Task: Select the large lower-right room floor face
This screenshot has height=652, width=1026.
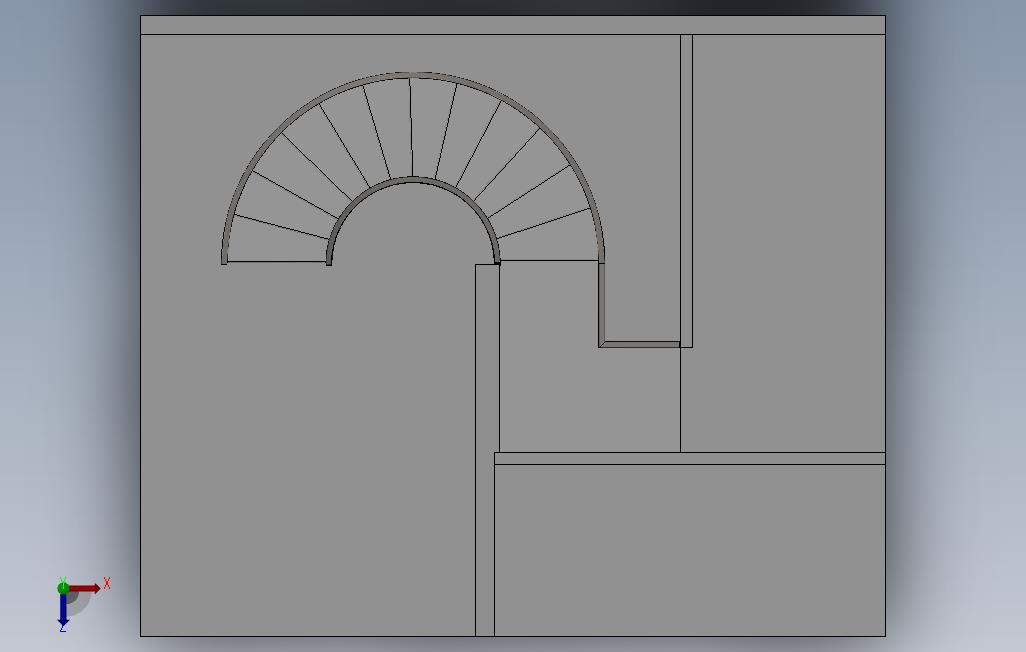Action: coord(690,550)
